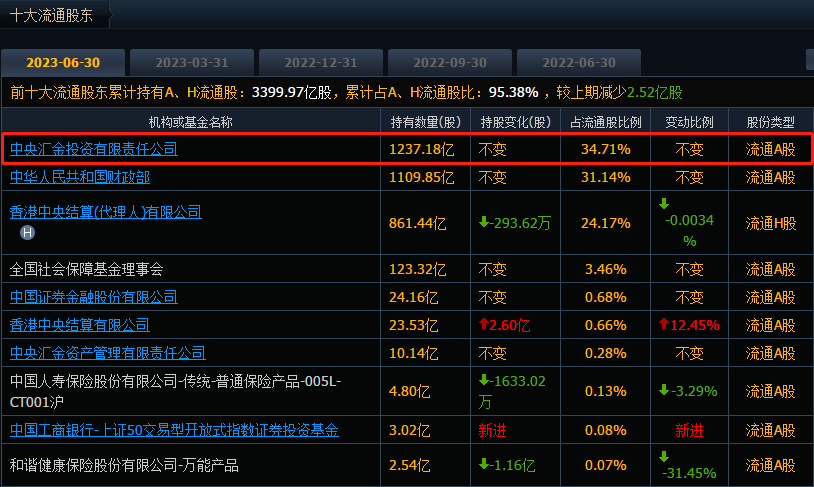Image resolution: width=814 pixels, height=487 pixels.
Task: Click the 34.71% share ratio cell
Action: point(605,149)
